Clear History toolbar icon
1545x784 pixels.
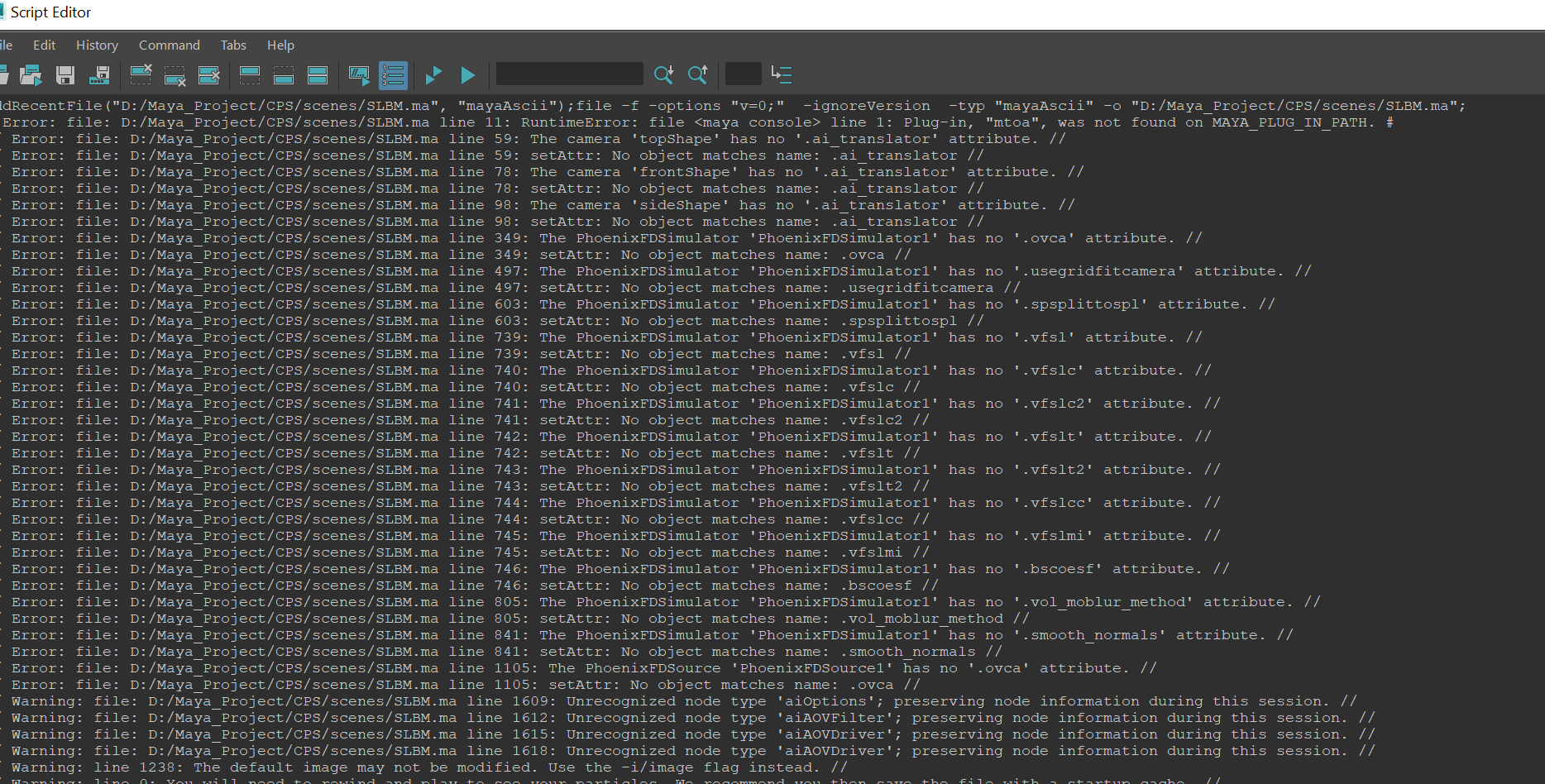pyautogui.click(x=141, y=75)
